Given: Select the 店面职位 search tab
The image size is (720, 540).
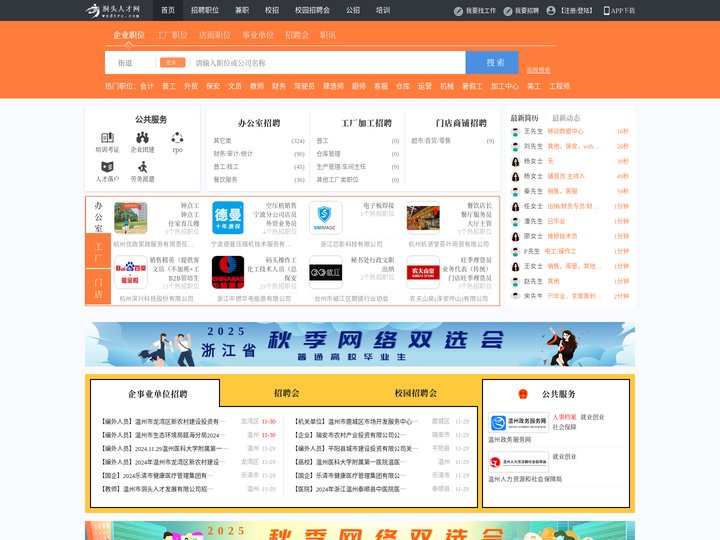Looking at the screenshot, I should pos(215,35).
